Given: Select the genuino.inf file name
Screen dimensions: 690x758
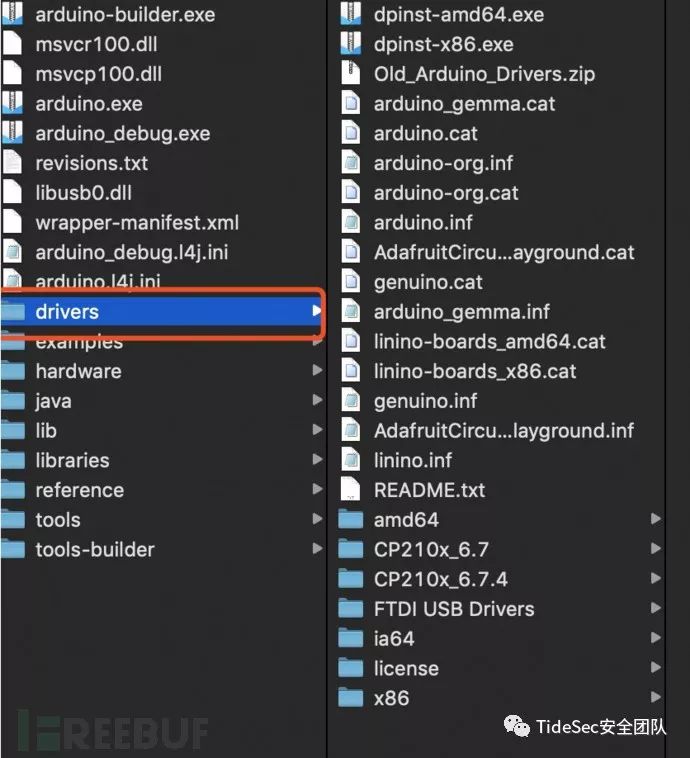Looking at the screenshot, I should 426,401.
